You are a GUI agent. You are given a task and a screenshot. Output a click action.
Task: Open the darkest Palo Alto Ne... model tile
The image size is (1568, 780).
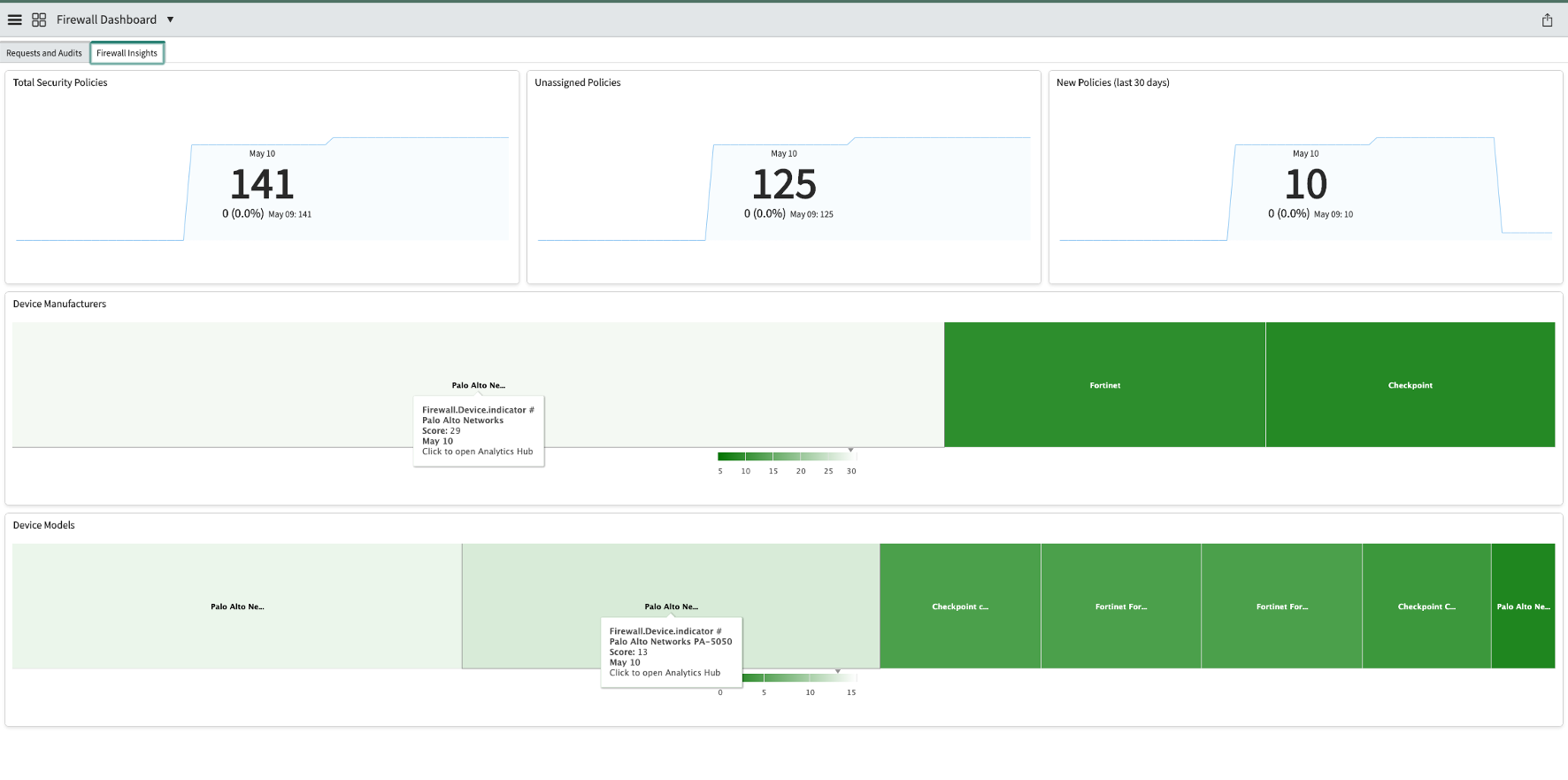point(1523,606)
